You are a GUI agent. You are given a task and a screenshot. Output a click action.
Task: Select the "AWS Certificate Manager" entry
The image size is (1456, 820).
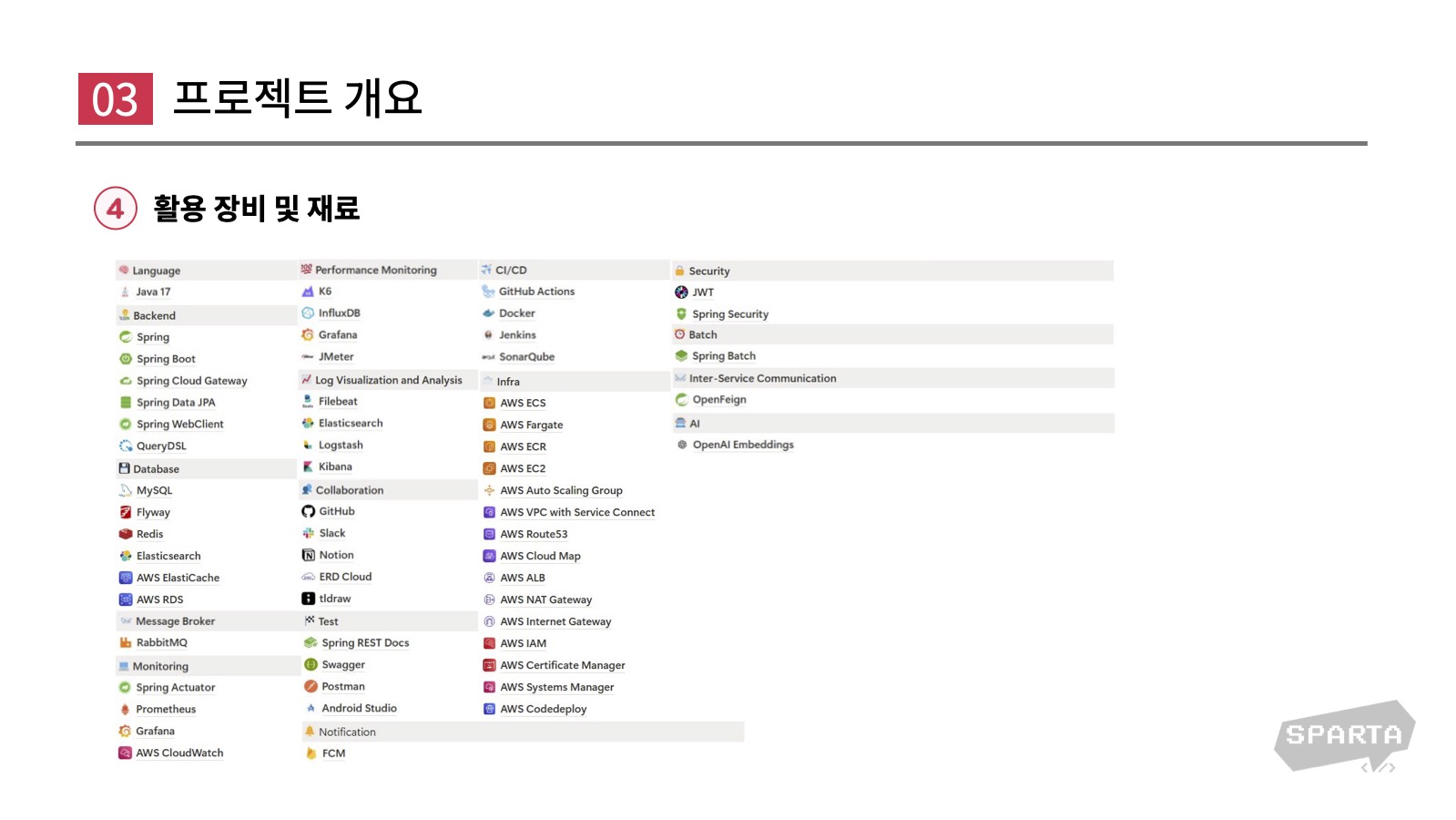coord(563,665)
